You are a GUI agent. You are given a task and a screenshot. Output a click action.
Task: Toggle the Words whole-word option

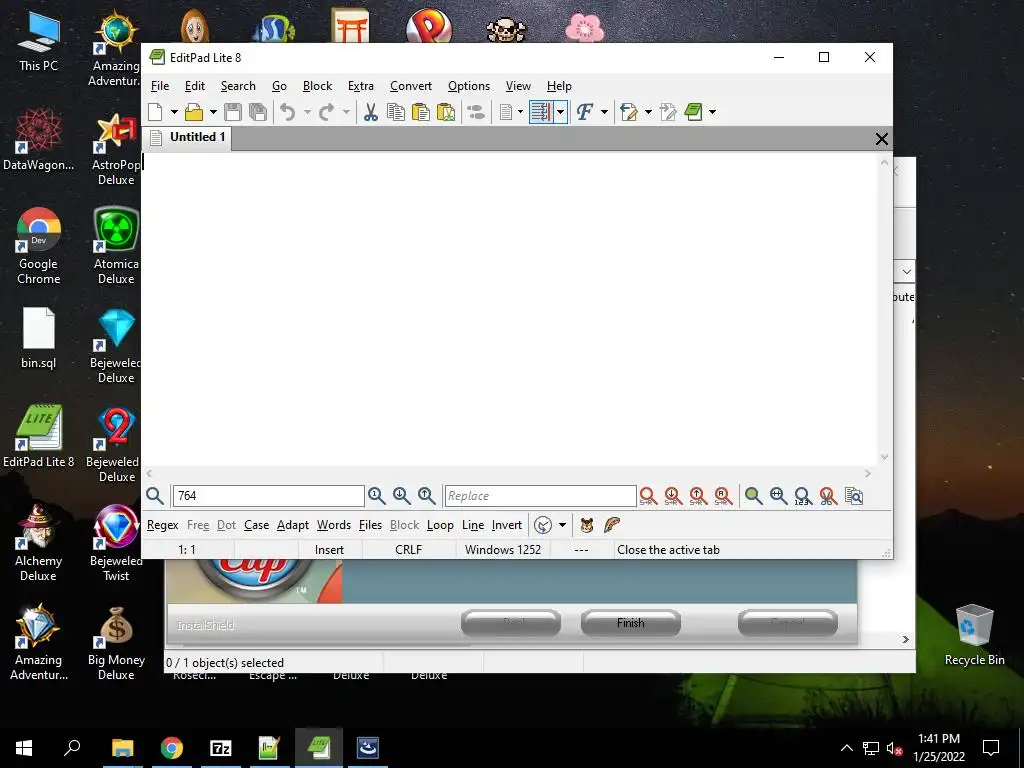334,525
